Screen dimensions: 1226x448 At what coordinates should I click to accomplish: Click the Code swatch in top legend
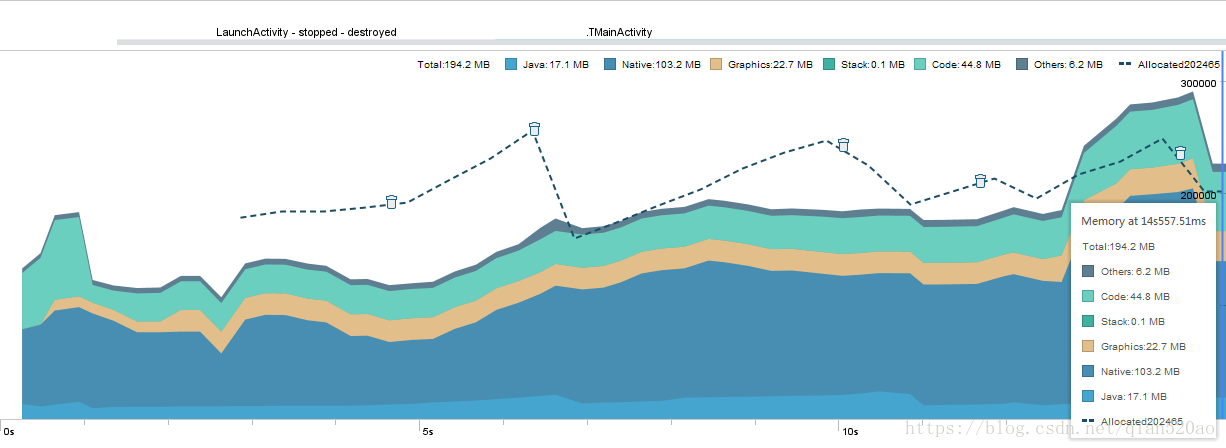click(919, 64)
